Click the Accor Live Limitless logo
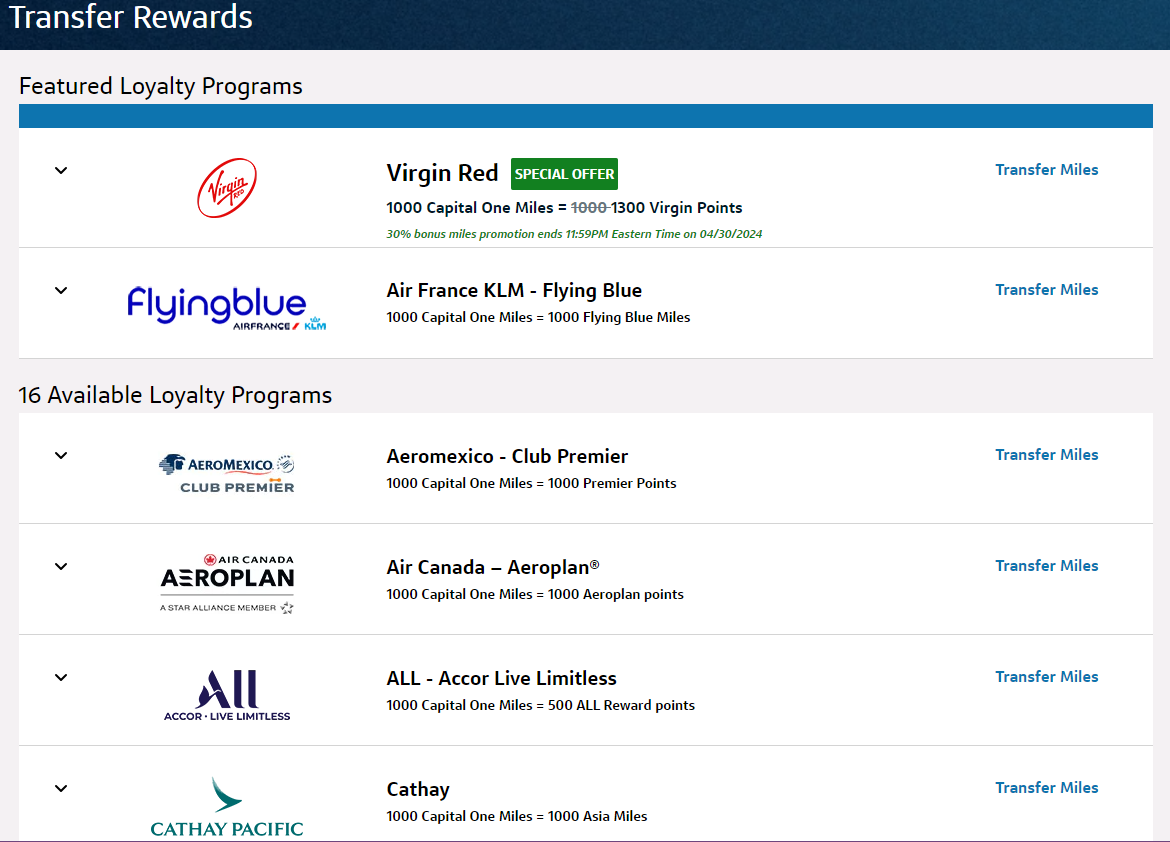This screenshot has height=842, width=1170. [227, 695]
